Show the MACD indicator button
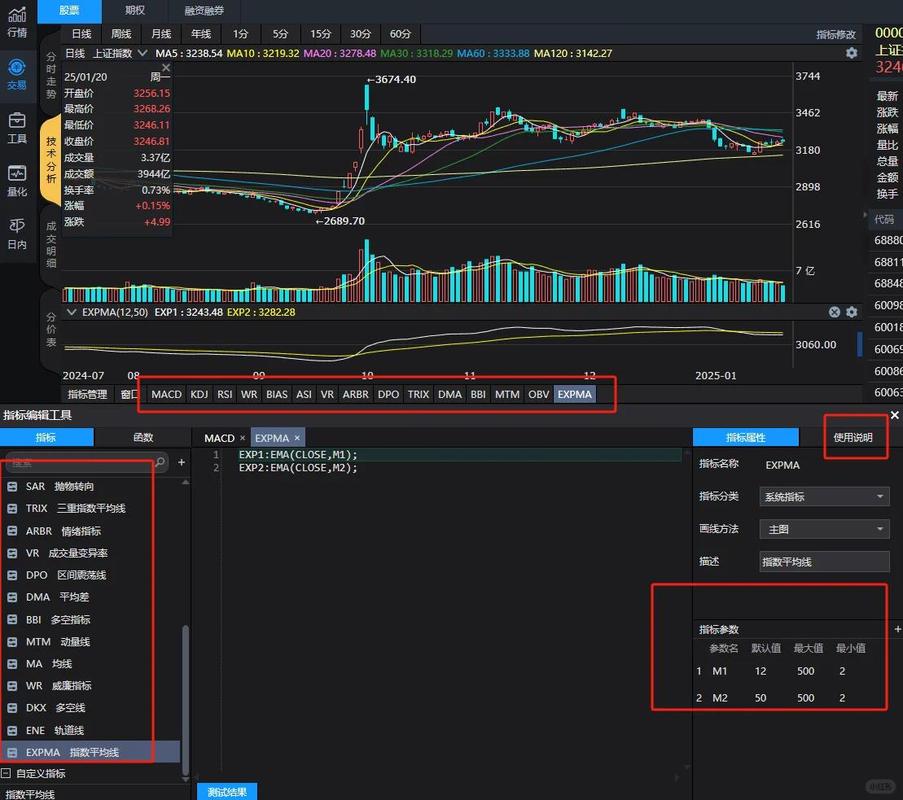Viewport: 903px width, 800px height. pos(166,395)
